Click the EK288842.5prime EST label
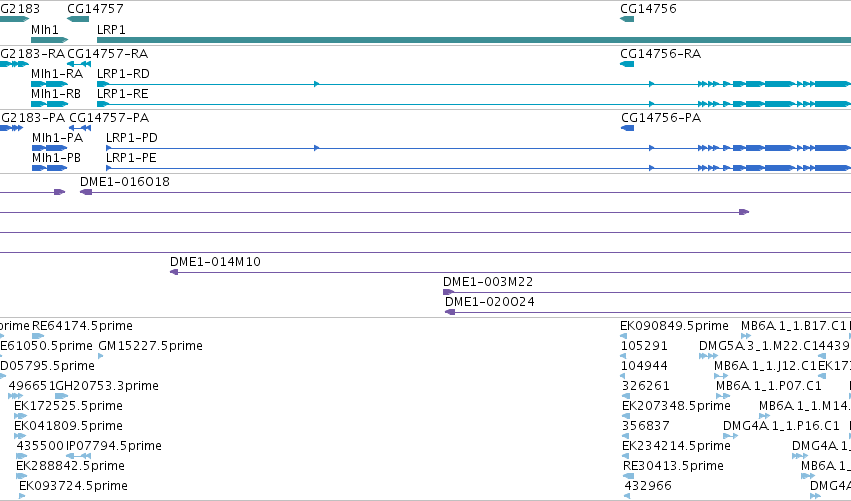The height and width of the screenshot is (501, 851). (x=71, y=466)
